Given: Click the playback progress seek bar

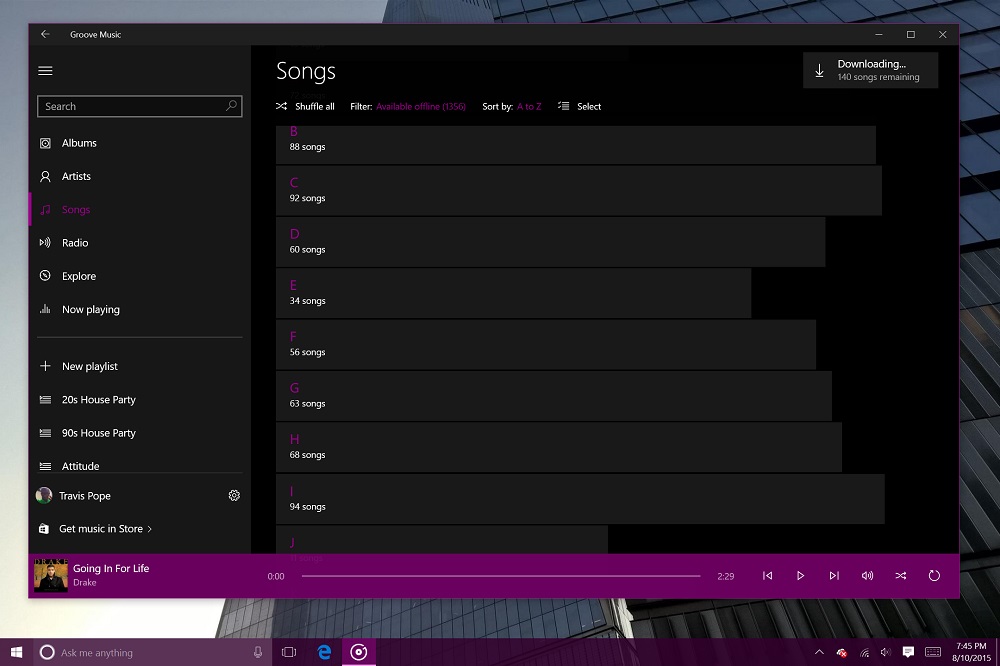Looking at the screenshot, I should coord(501,576).
